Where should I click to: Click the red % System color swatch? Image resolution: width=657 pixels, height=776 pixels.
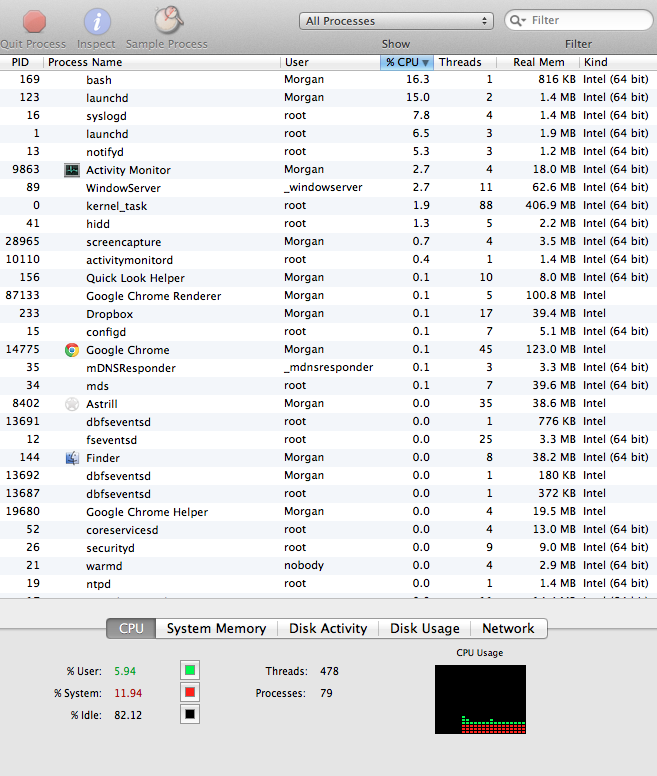click(x=190, y=692)
